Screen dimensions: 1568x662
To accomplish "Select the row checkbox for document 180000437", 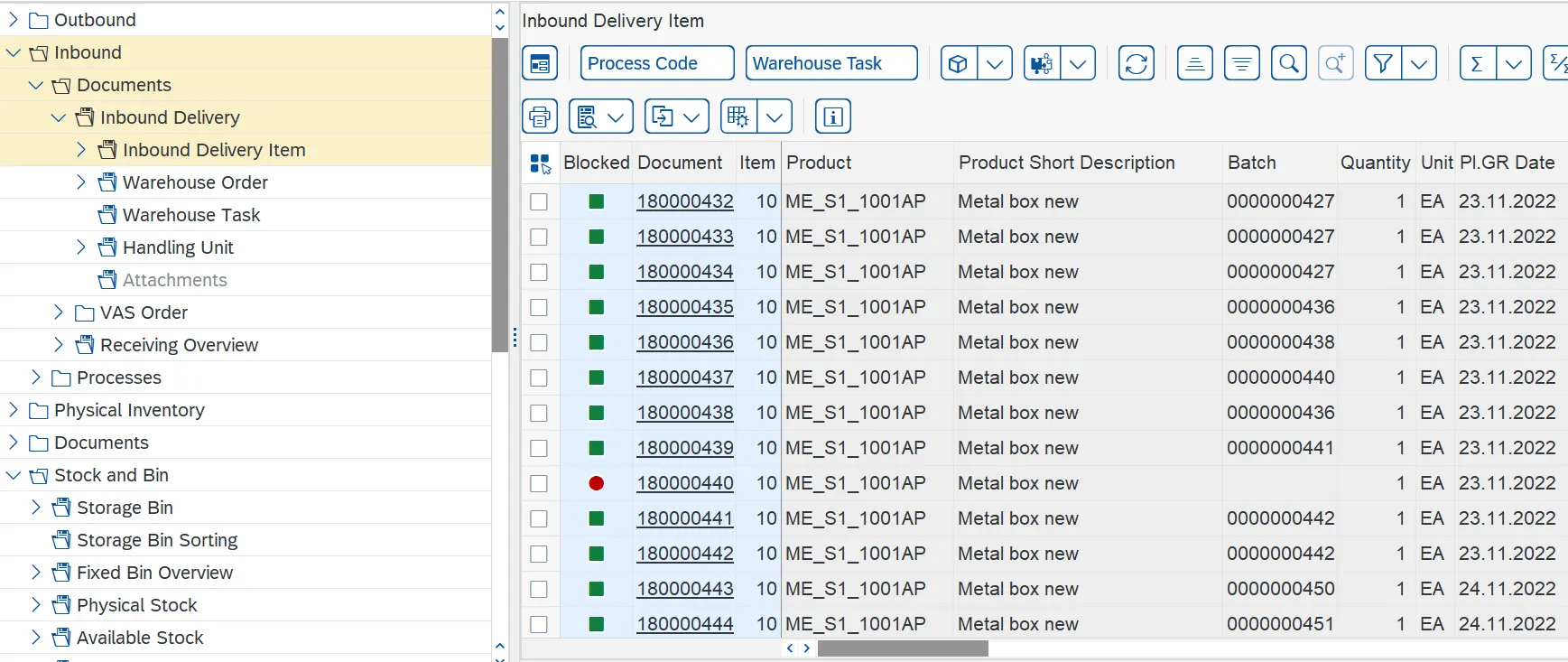I will 539,378.
